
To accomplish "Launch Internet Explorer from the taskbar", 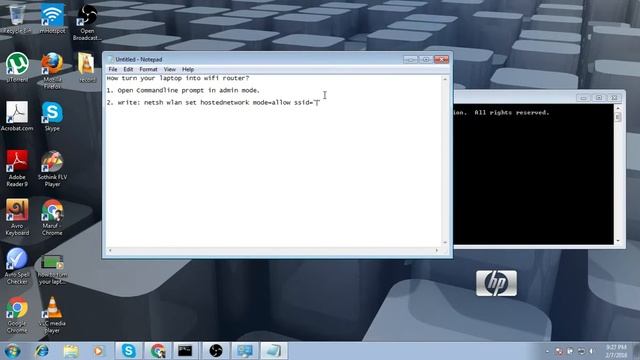I will pyautogui.click(x=42, y=351).
